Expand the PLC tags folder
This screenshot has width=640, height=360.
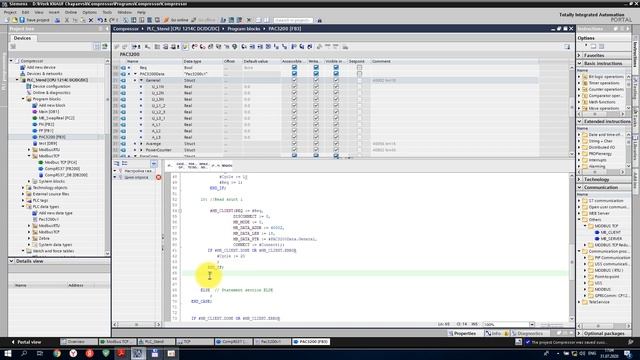click(23, 200)
